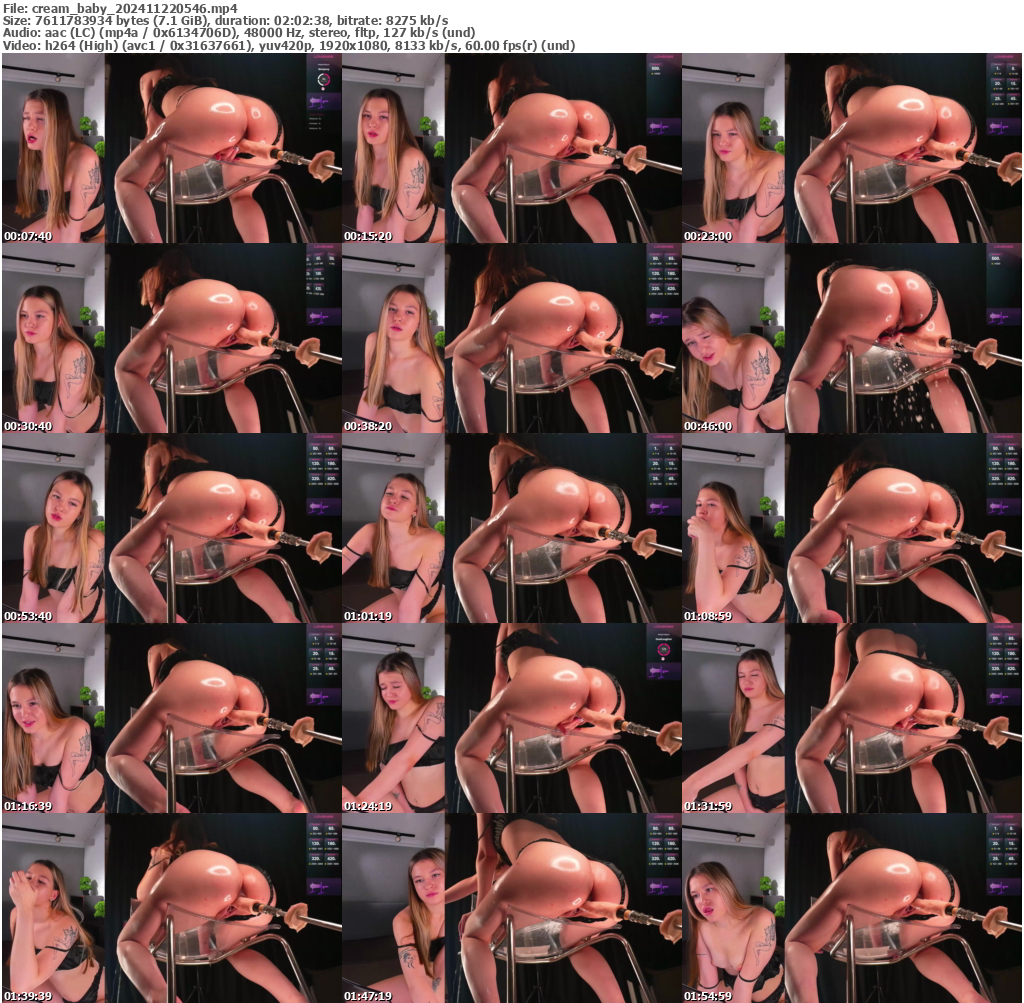Image resolution: width=1024 pixels, height=1003 pixels.
Task: Select the frame marked 00:46:00
Action: [x=852, y=338]
